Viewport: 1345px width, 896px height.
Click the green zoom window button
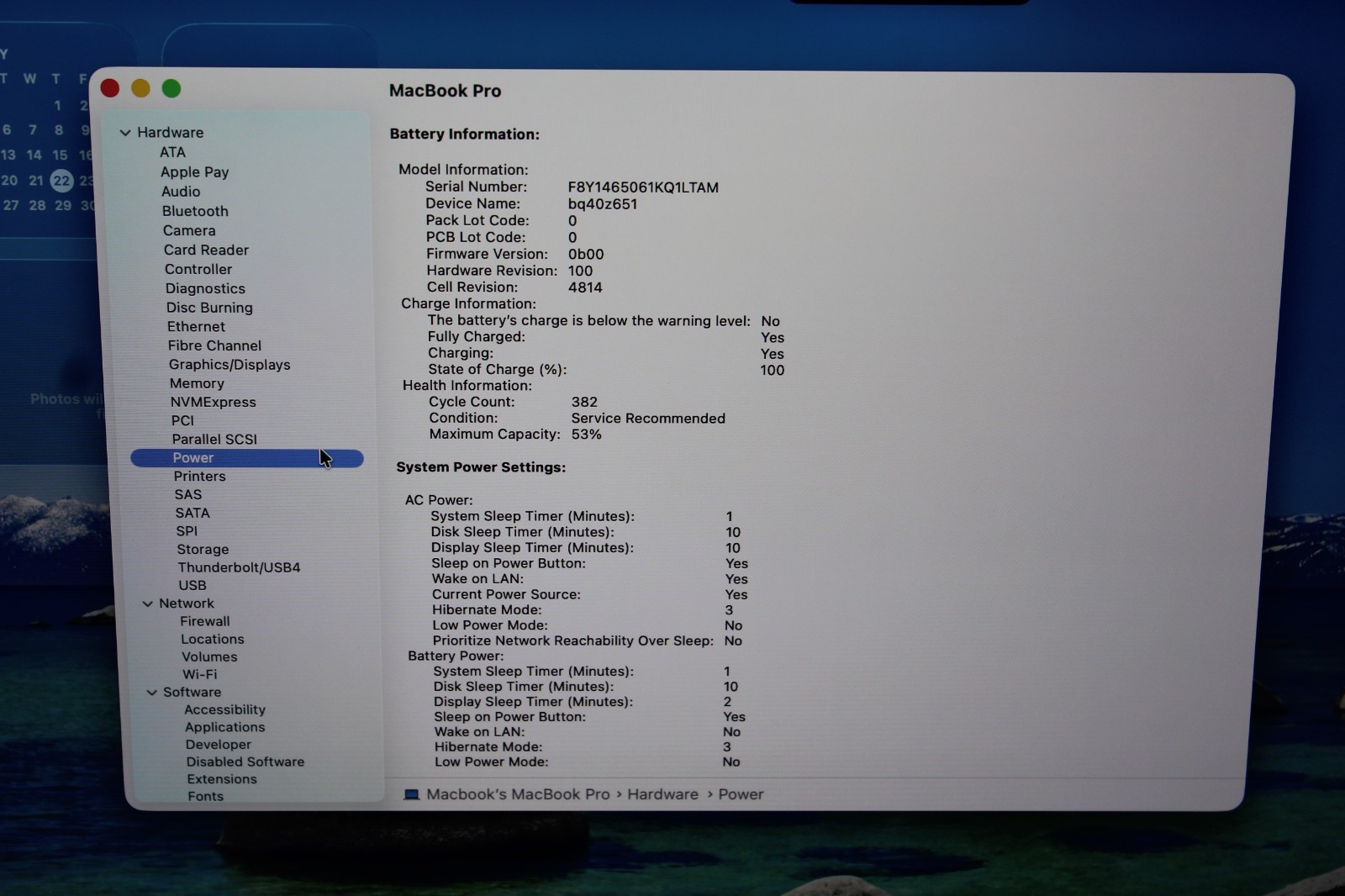[x=171, y=88]
